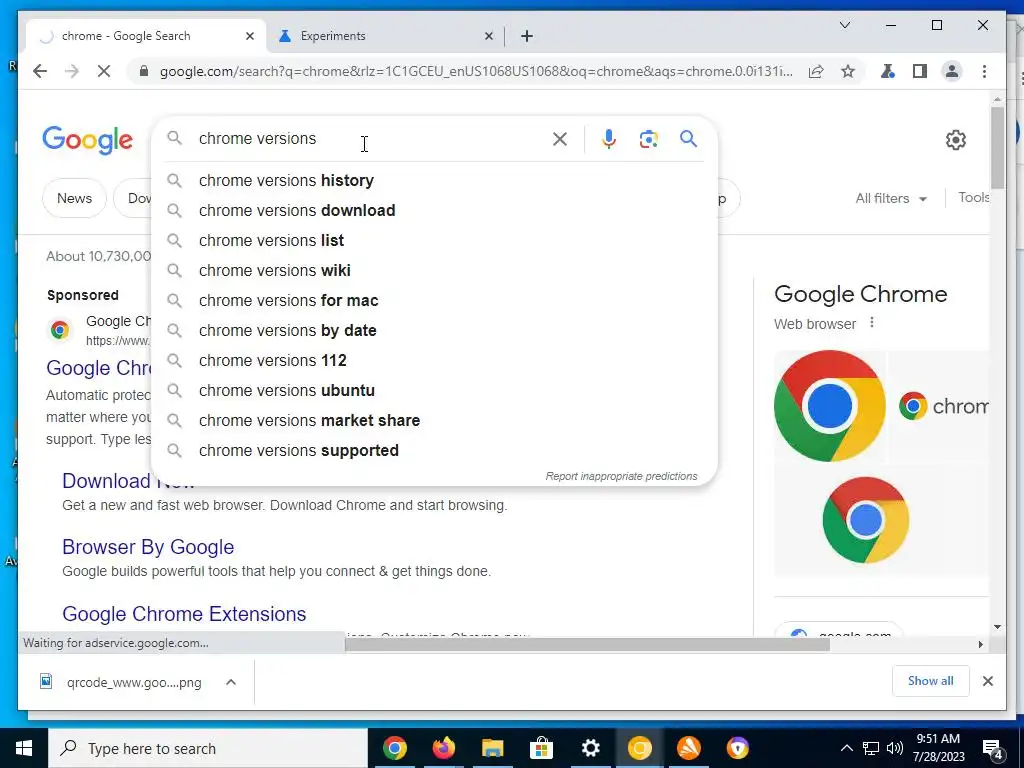
Task: Click the Google logo
Action: pos(88,140)
